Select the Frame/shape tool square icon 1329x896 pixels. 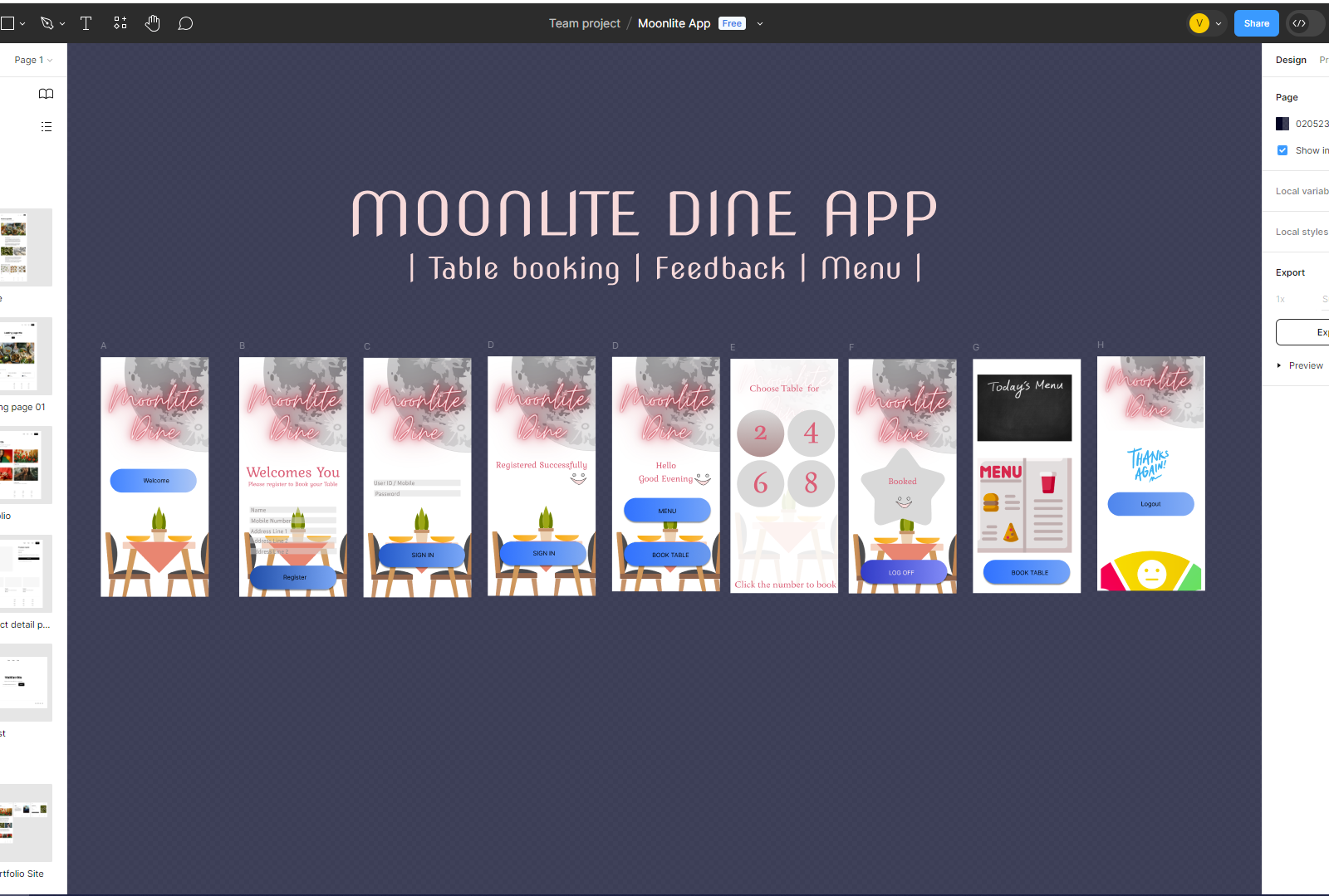(x=8, y=22)
